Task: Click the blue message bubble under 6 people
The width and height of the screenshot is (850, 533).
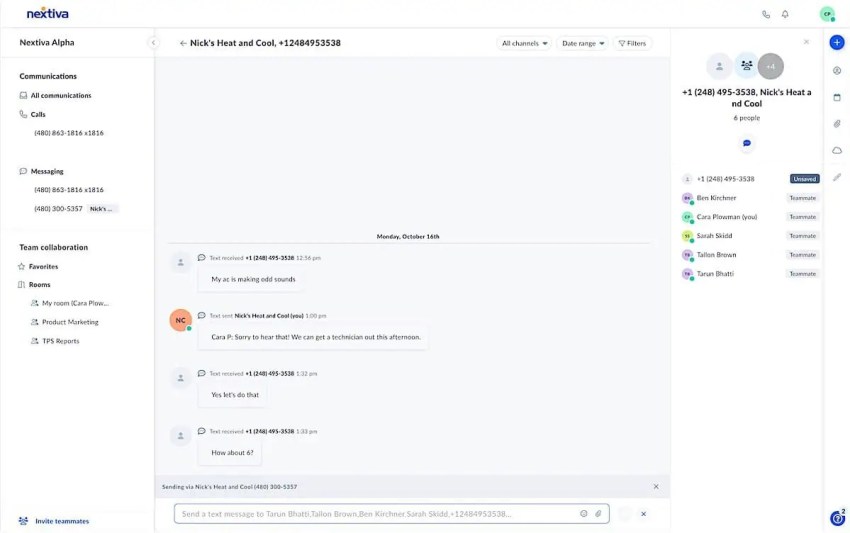Action: point(746,143)
